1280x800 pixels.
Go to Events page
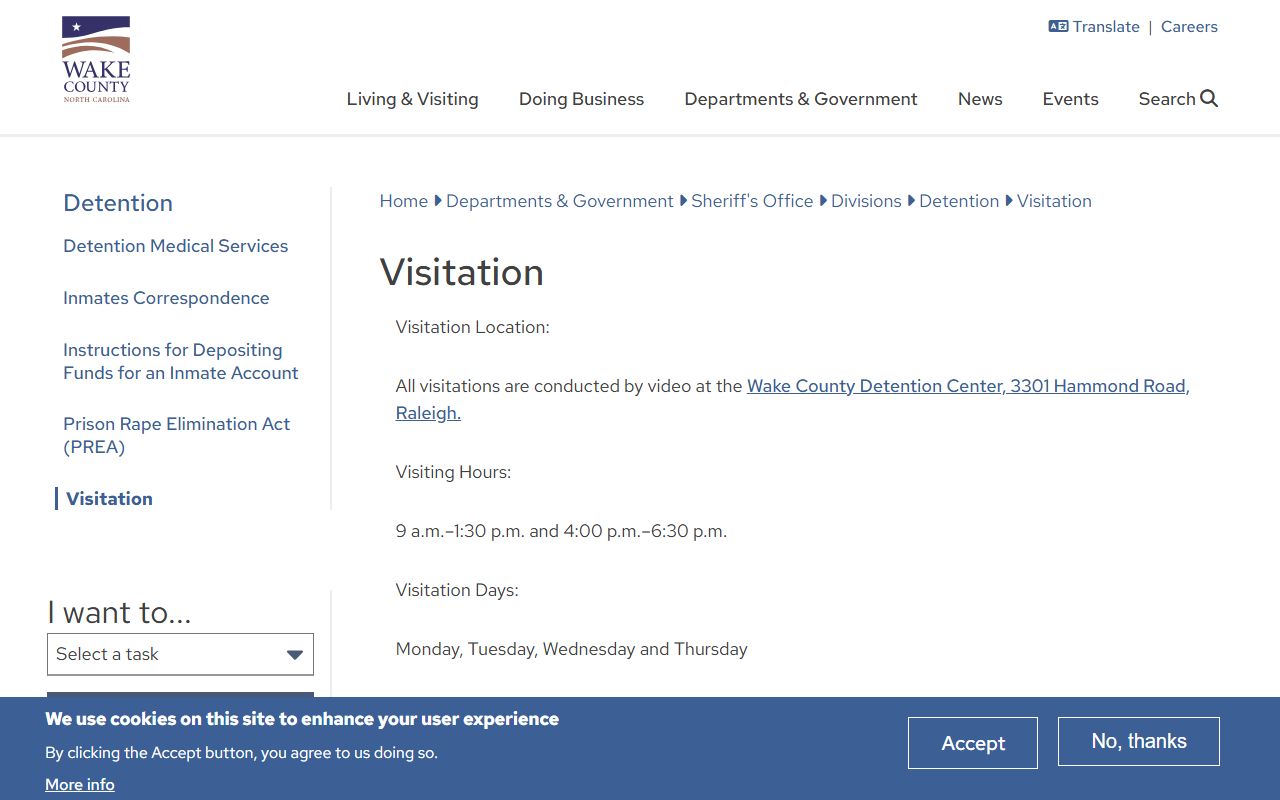[1071, 99]
